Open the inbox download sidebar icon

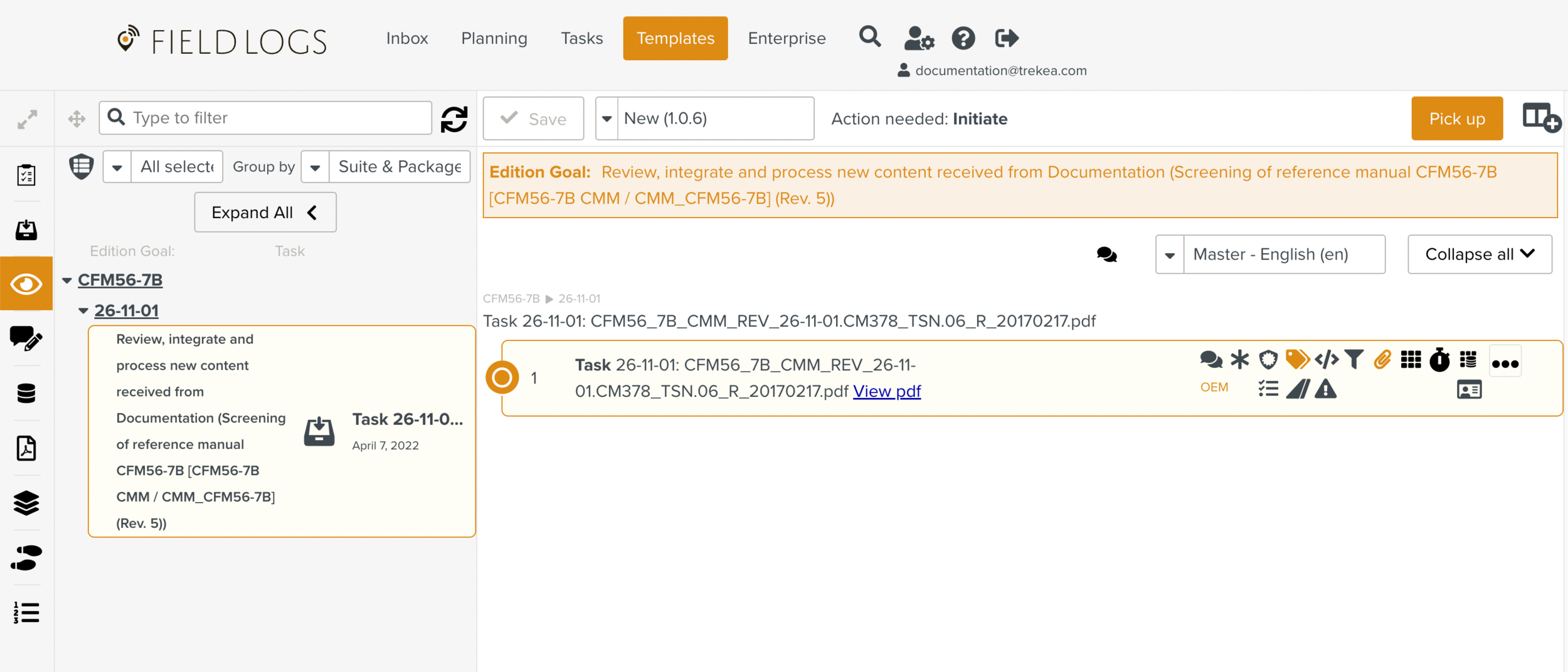[26, 229]
